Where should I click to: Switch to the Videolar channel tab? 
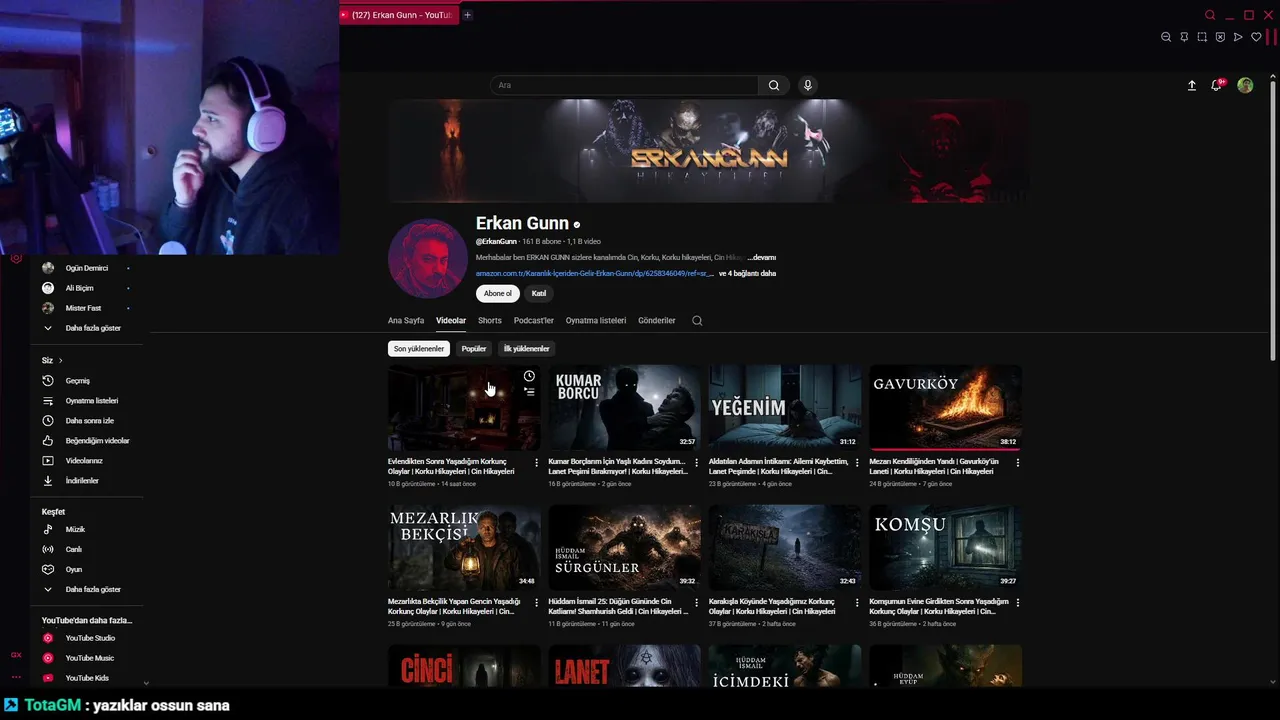click(x=451, y=321)
